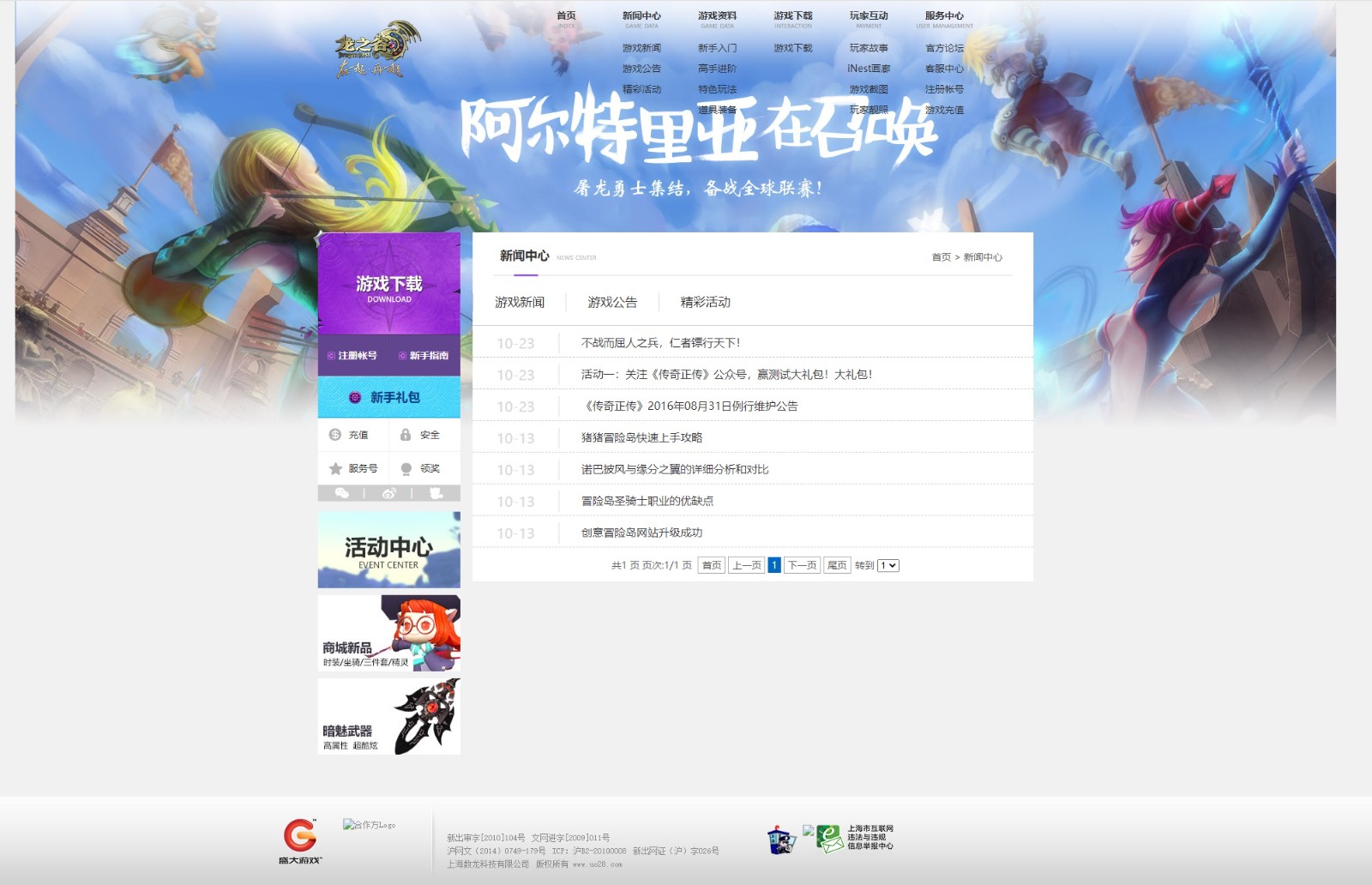The height and width of the screenshot is (885, 1372).
Task: Open 游戏截图 submenu link
Action: pos(869,89)
